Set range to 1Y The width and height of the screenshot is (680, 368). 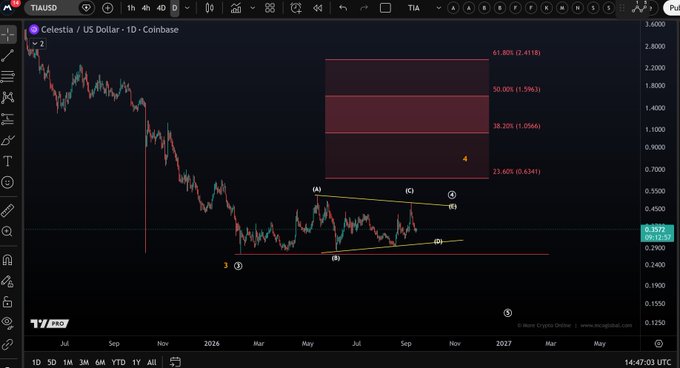pos(136,362)
